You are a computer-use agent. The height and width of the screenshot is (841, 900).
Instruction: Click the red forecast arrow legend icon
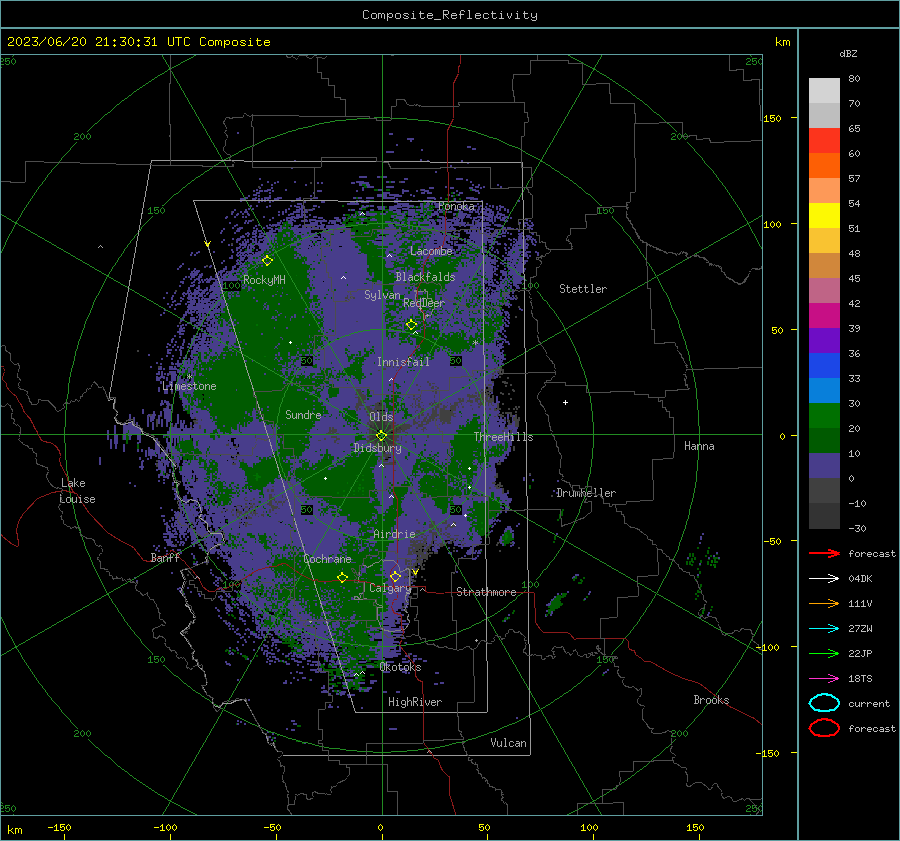coord(824,553)
